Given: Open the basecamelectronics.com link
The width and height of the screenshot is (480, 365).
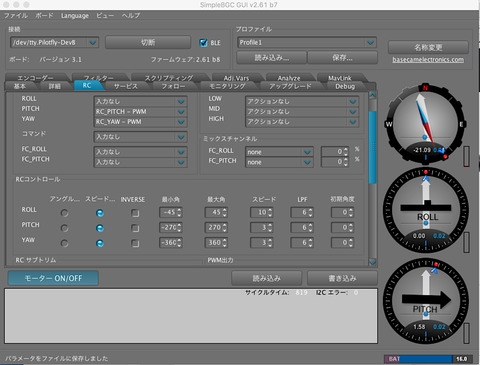Looking at the screenshot, I should 428,60.
